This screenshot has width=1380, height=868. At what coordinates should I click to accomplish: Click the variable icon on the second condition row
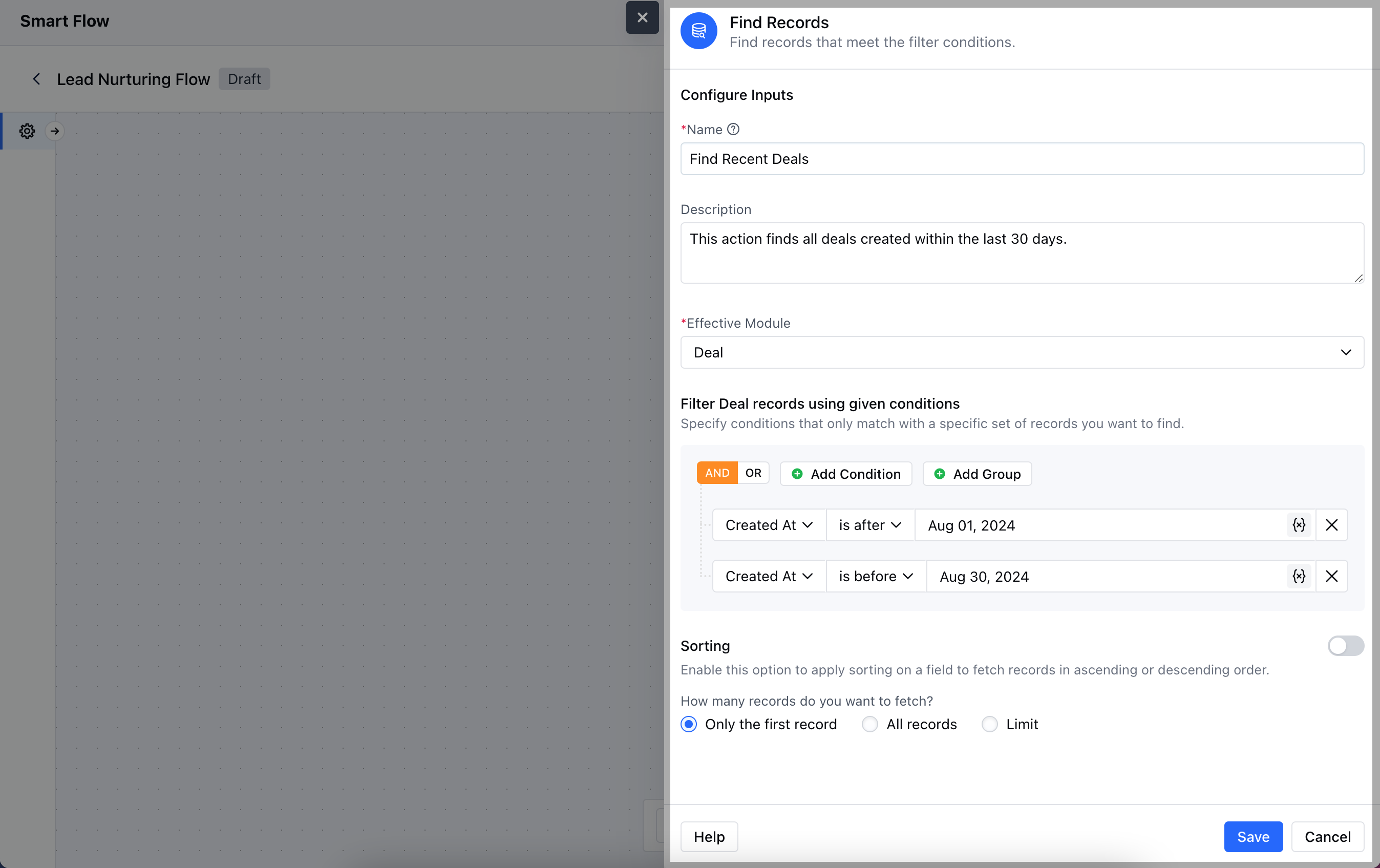point(1299,576)
